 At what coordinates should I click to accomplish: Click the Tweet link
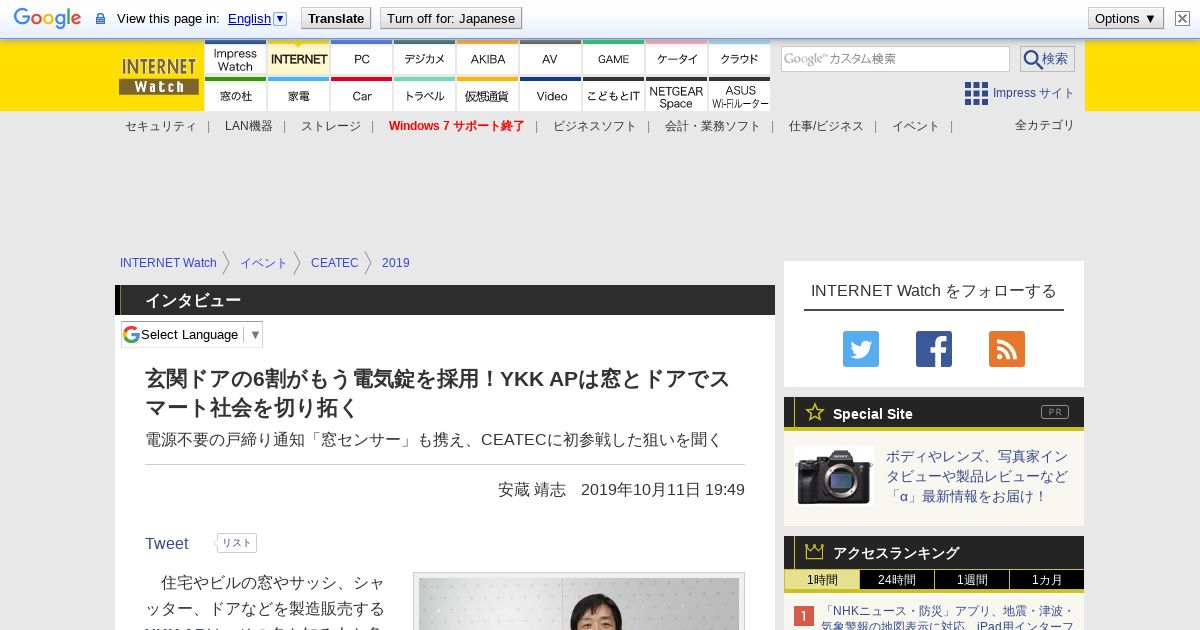point(166,543)
